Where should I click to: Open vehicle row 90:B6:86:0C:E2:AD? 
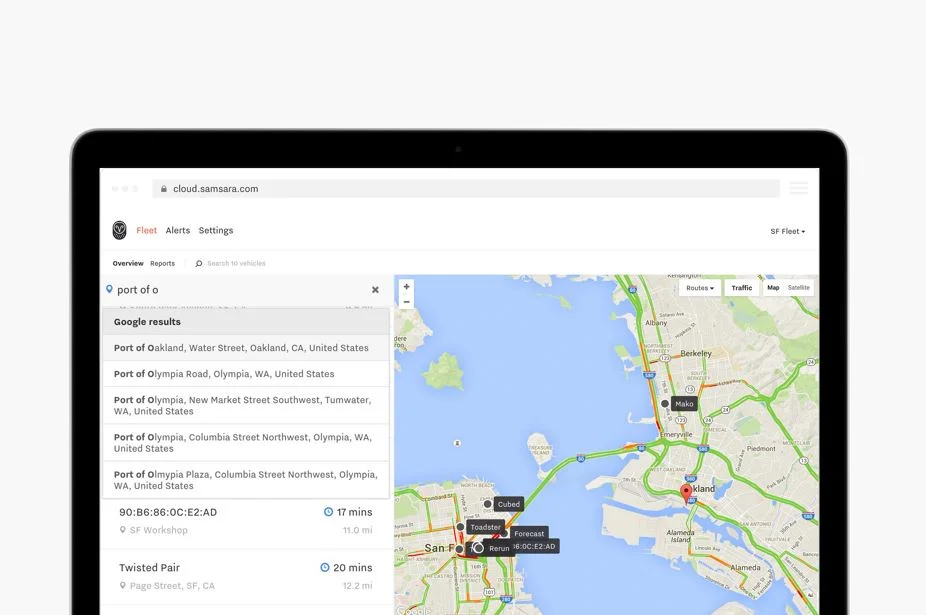(246, 521)
